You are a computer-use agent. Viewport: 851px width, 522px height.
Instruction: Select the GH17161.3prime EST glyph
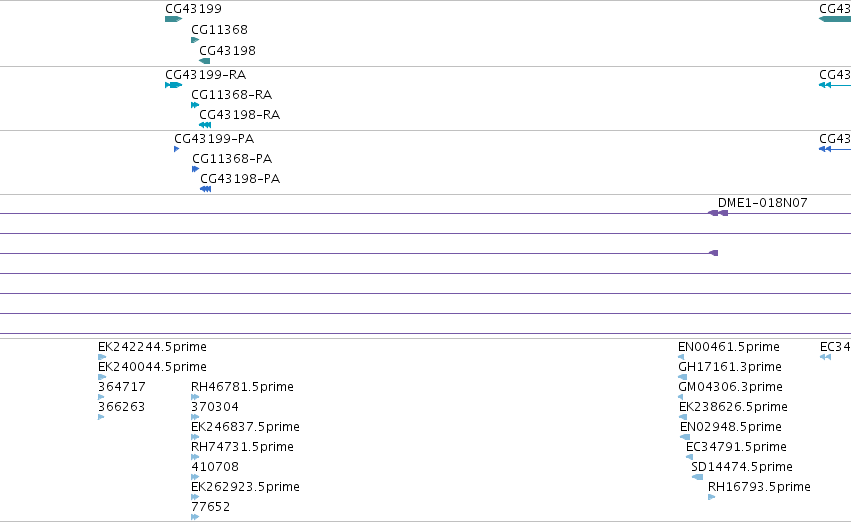pyautogui.click(x=683, y=377)
